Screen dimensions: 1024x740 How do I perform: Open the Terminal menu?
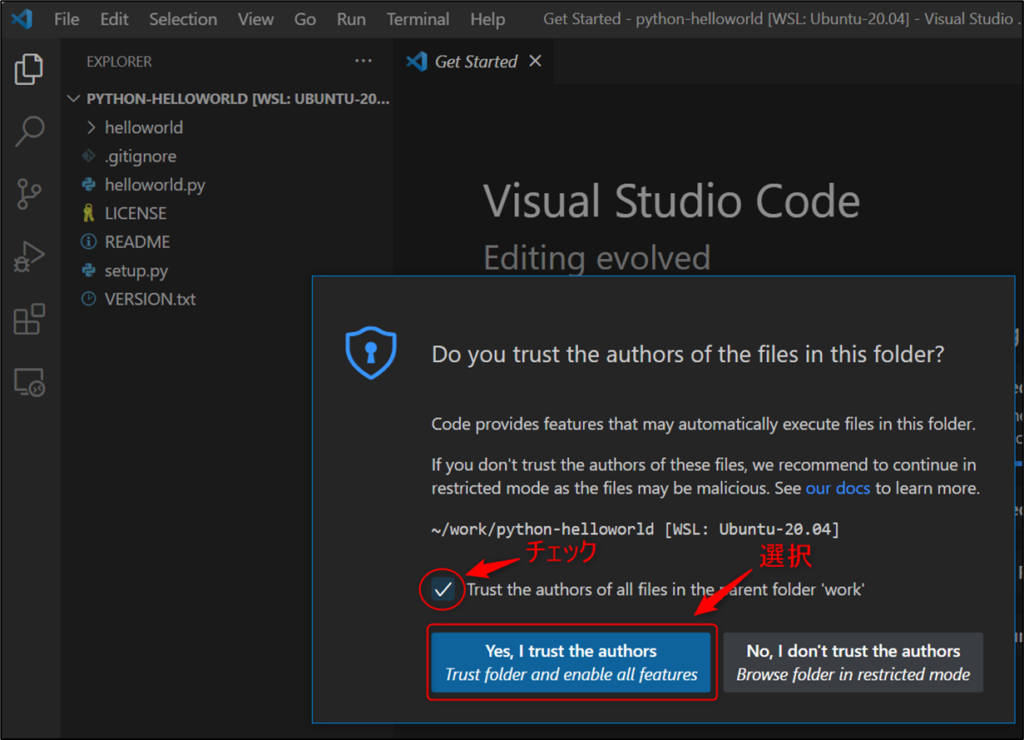point(418,19)
